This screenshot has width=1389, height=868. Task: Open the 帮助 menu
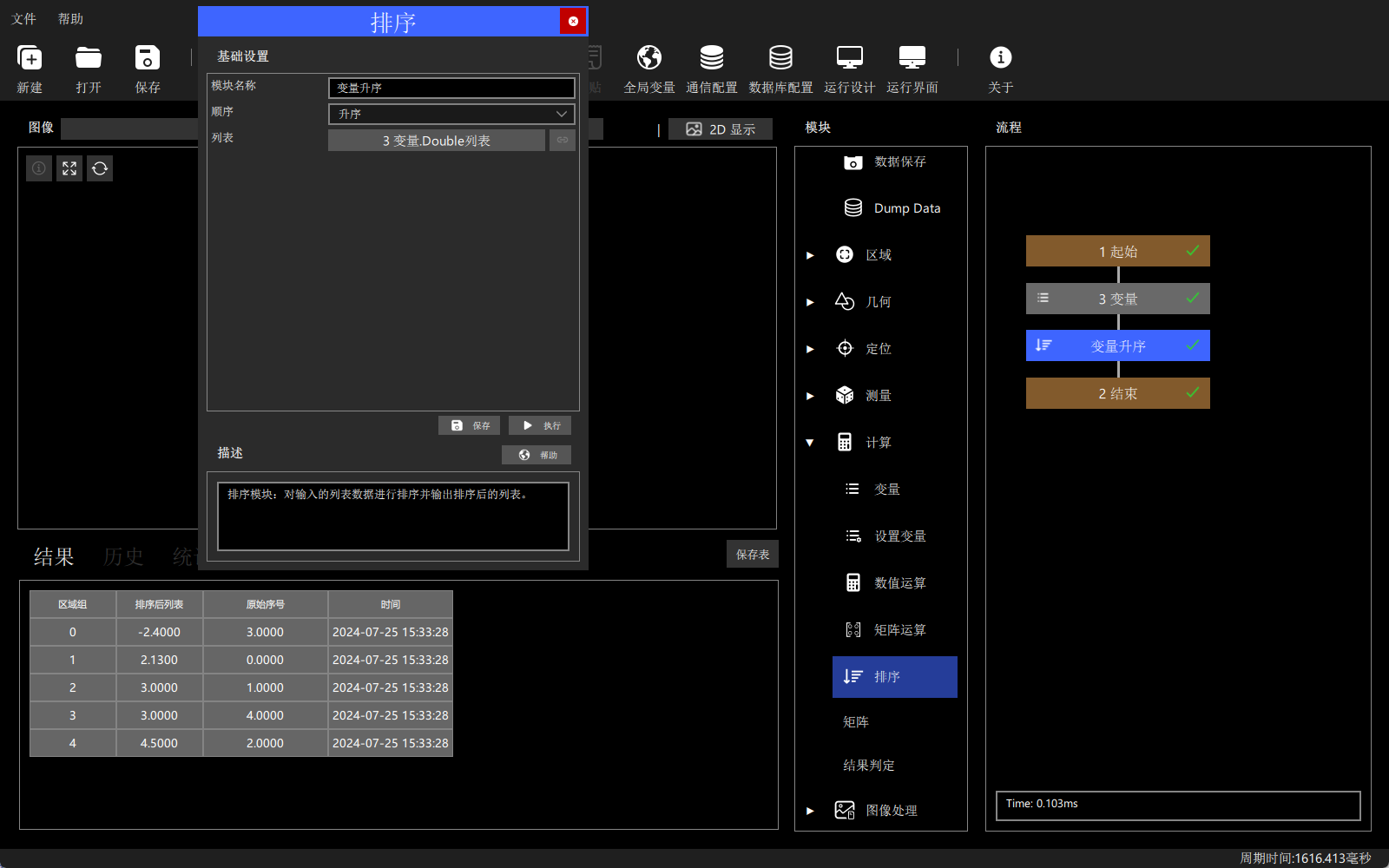click(x=70, y=18)
